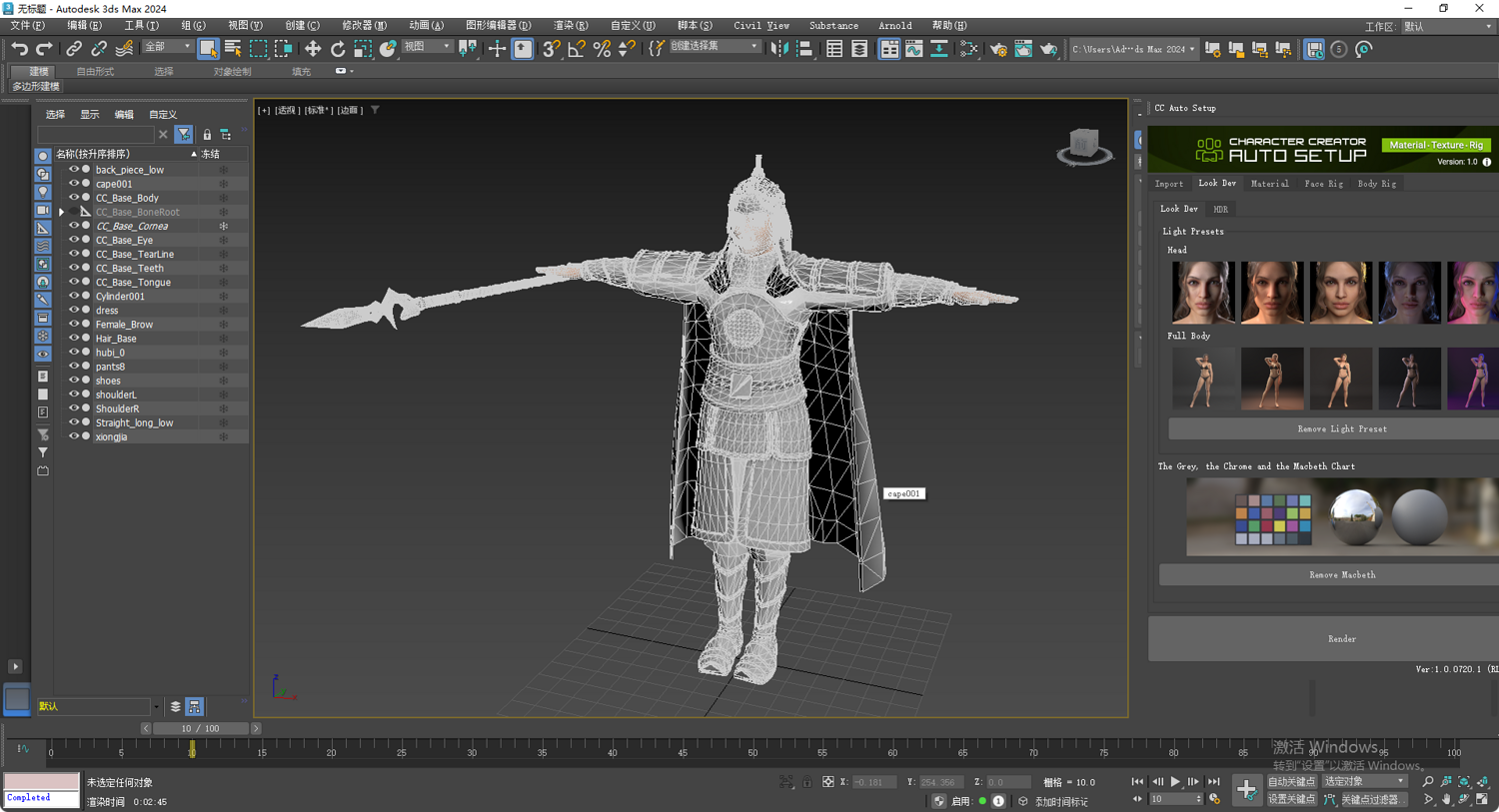Hide the cape001 object via eye icon
1499x812 pixels.
pyautogui.click(x=73, y=184)
